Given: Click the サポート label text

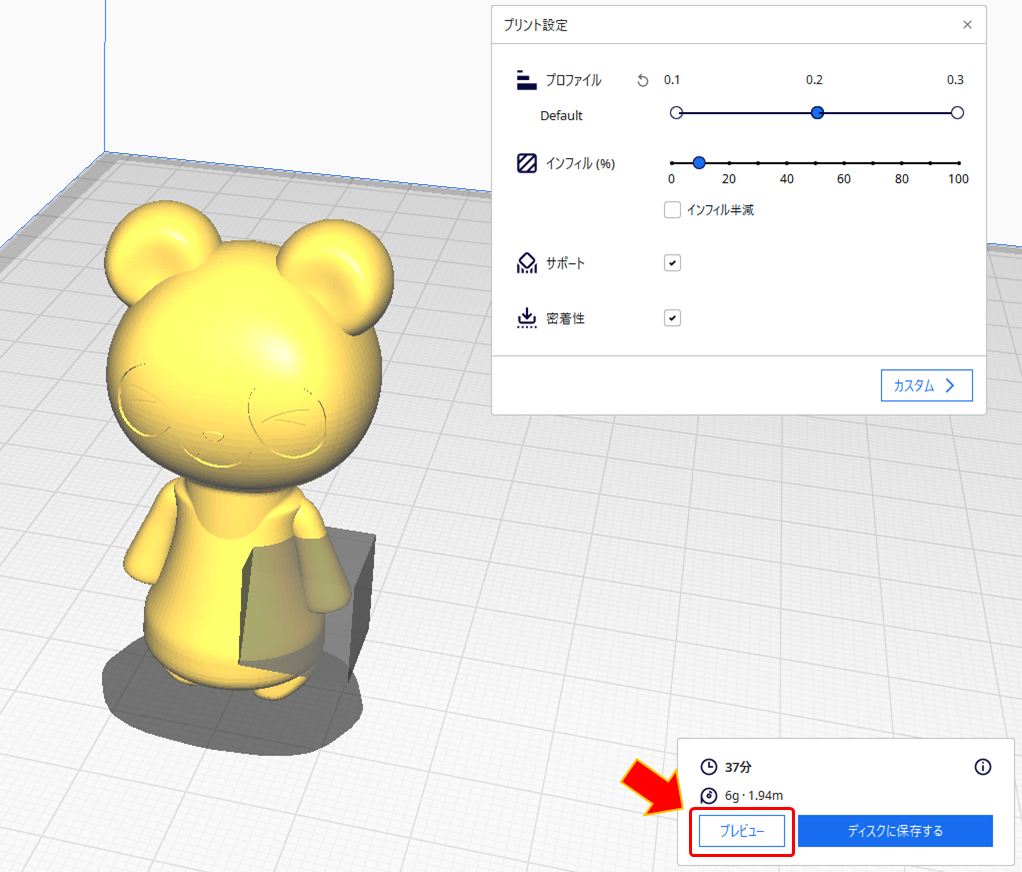Looking at the screenshot, I should click(565, 263).
